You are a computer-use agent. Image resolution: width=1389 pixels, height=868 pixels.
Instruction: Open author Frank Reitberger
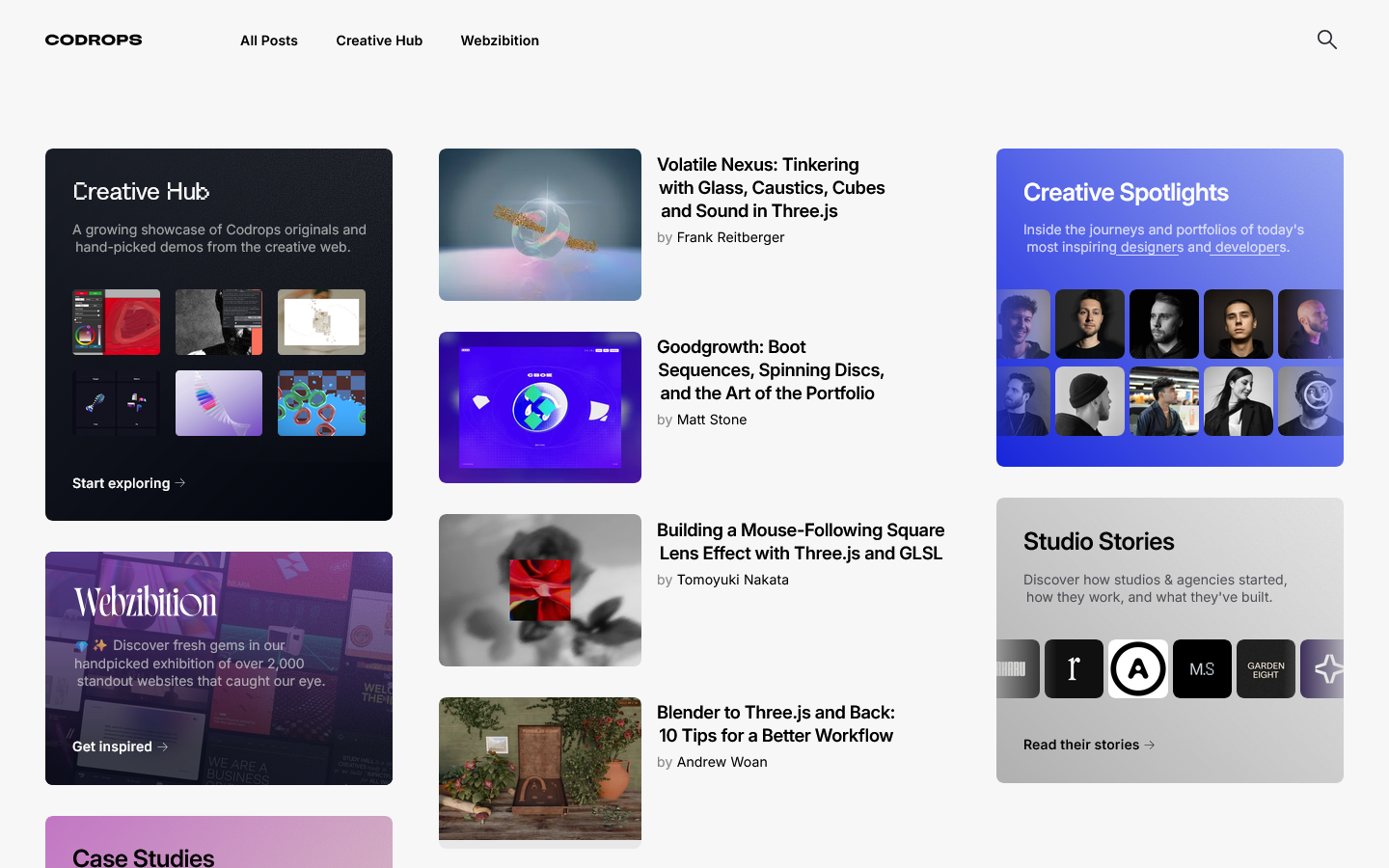coord(730,237)
